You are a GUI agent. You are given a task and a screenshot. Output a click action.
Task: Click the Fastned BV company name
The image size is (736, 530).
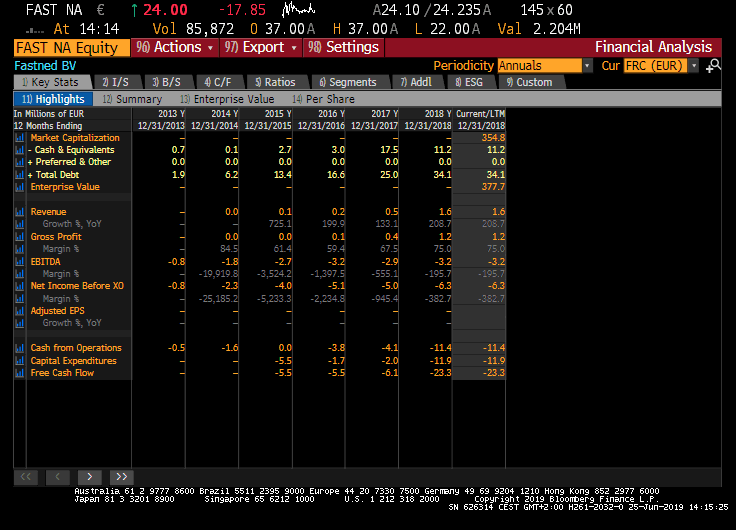(x=45, y=66)
